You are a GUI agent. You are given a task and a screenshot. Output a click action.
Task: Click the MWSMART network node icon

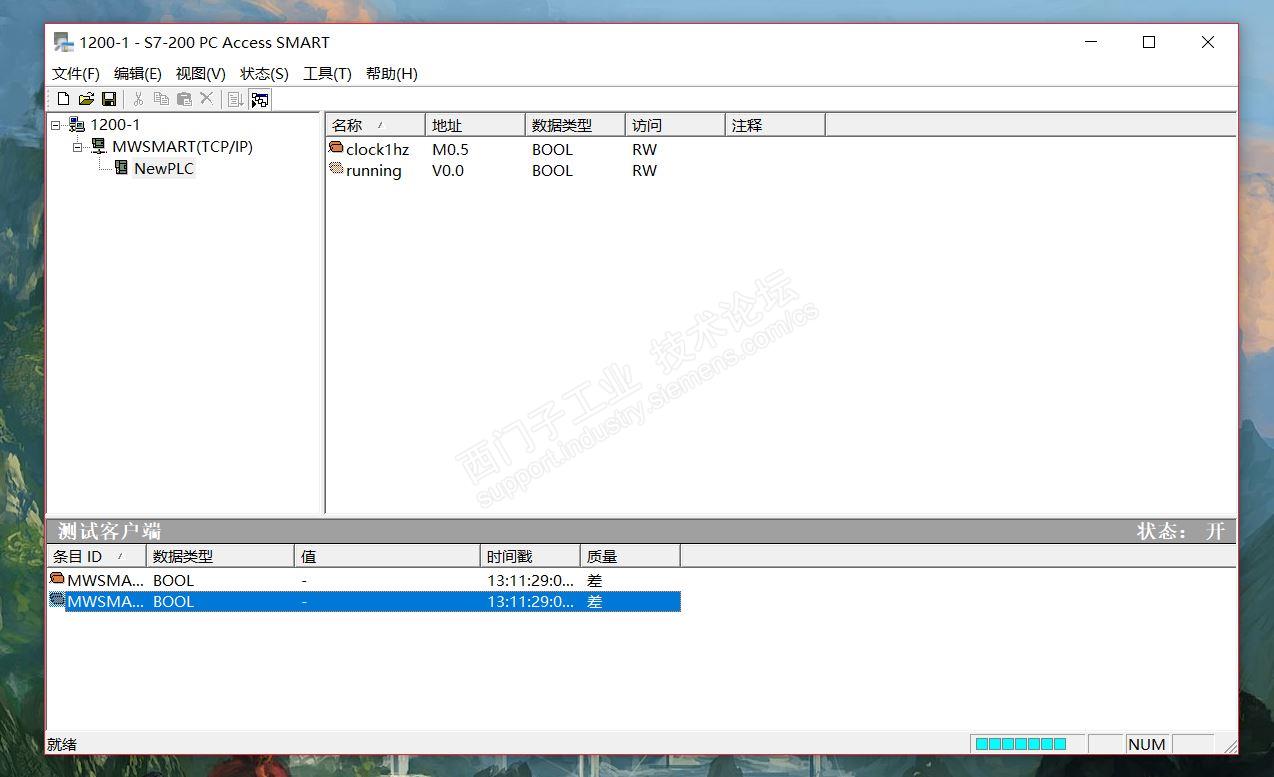click(x=99, y=146)
